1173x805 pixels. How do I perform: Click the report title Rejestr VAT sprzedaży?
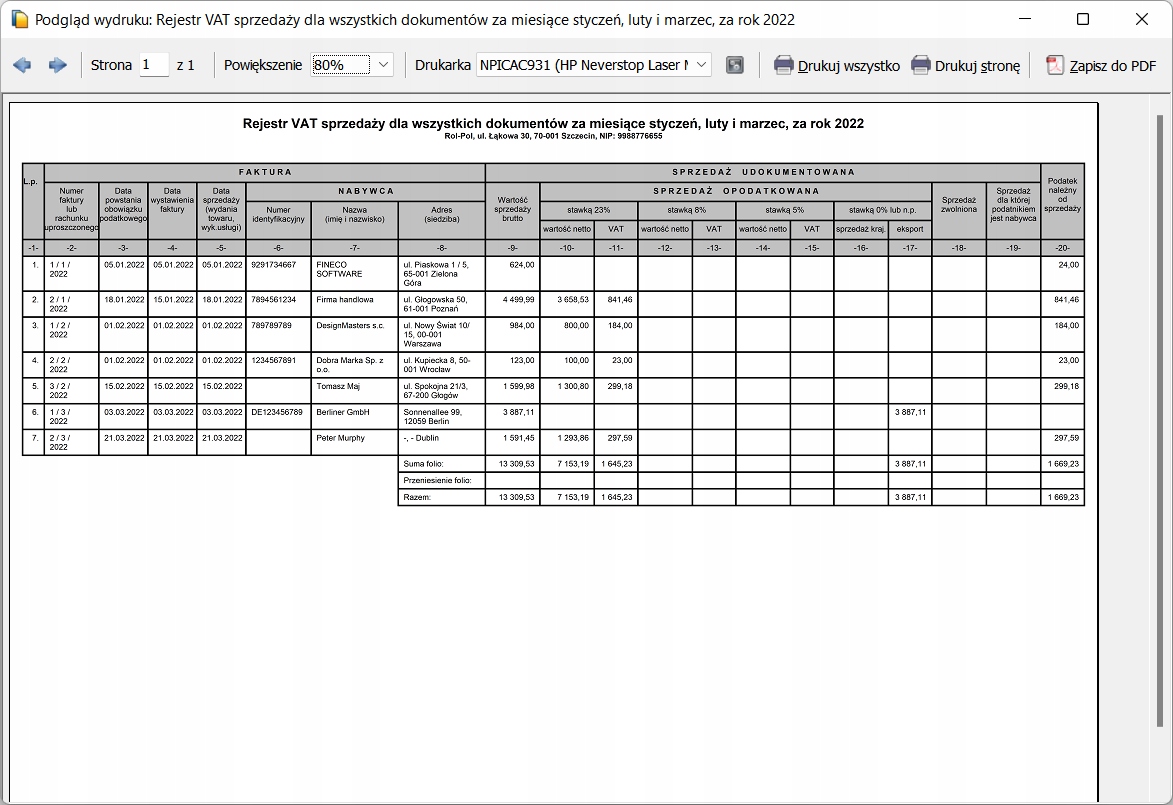click(553, 124)
